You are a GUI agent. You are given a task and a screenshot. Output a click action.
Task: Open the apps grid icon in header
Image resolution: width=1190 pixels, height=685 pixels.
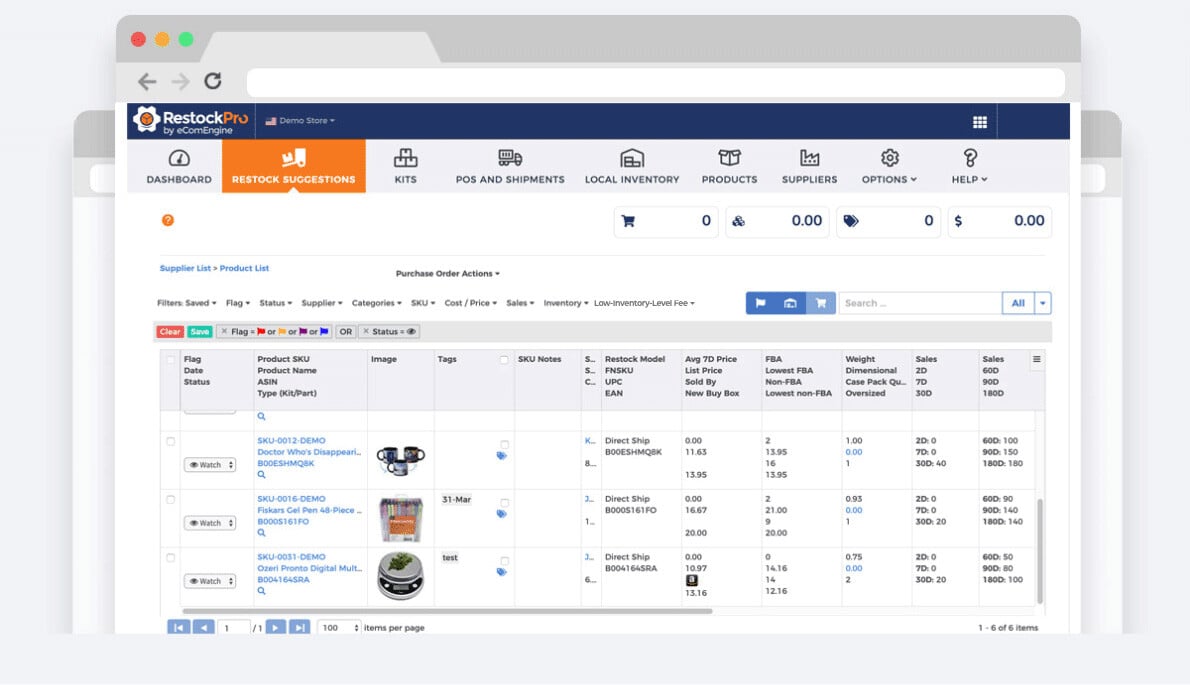tap(979, 122)
